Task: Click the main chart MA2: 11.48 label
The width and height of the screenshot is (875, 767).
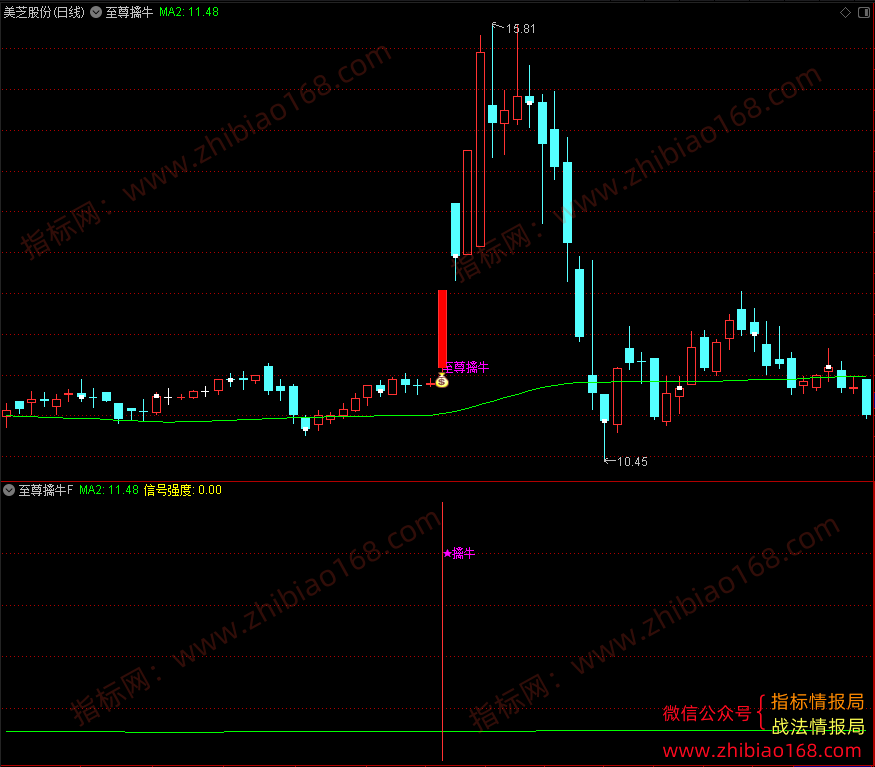Action: (x=189, y=12)
